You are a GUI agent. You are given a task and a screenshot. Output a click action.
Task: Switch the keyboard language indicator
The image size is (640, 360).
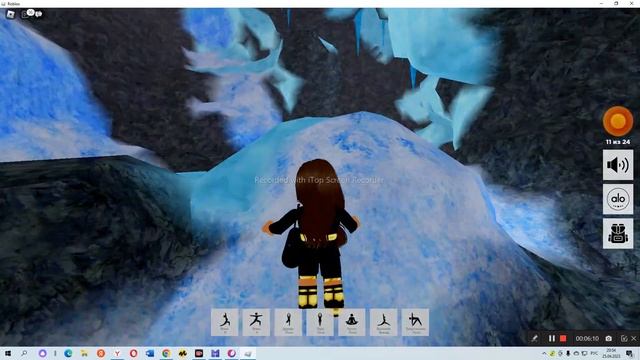click(x=594, y=353)
